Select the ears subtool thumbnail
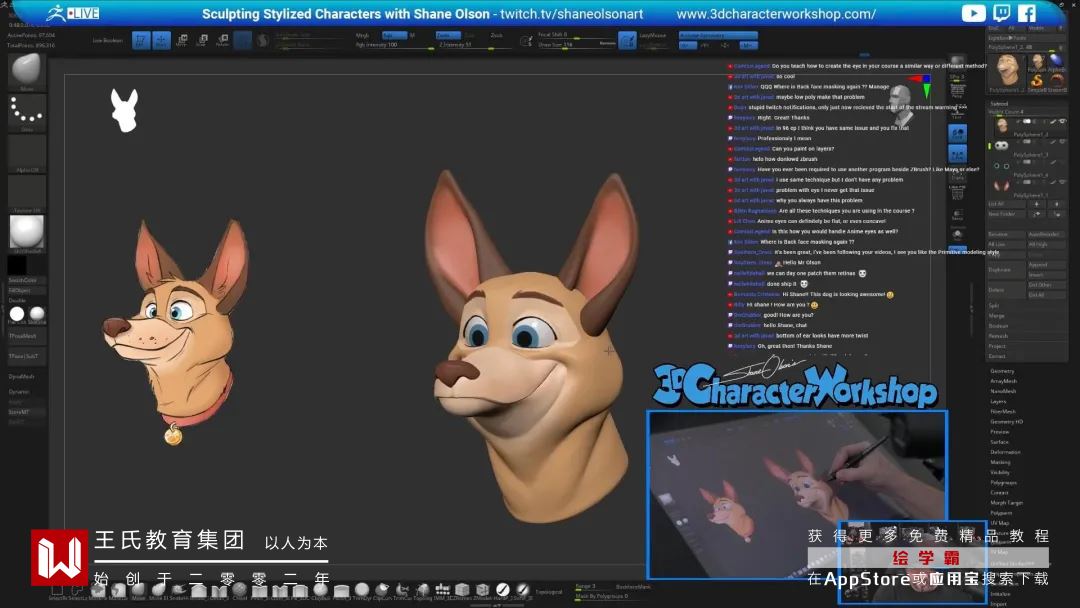 click(x=1001, y=186)
